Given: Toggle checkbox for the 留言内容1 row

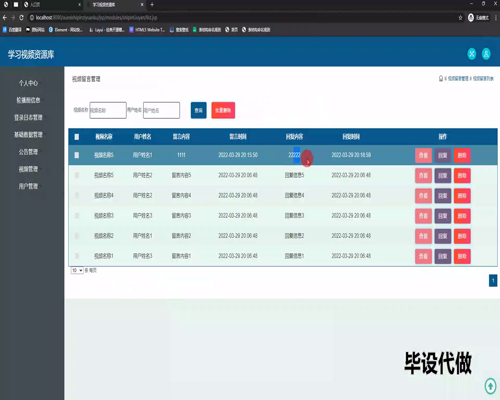Looking at the screenshot, I should click(77, 256).
